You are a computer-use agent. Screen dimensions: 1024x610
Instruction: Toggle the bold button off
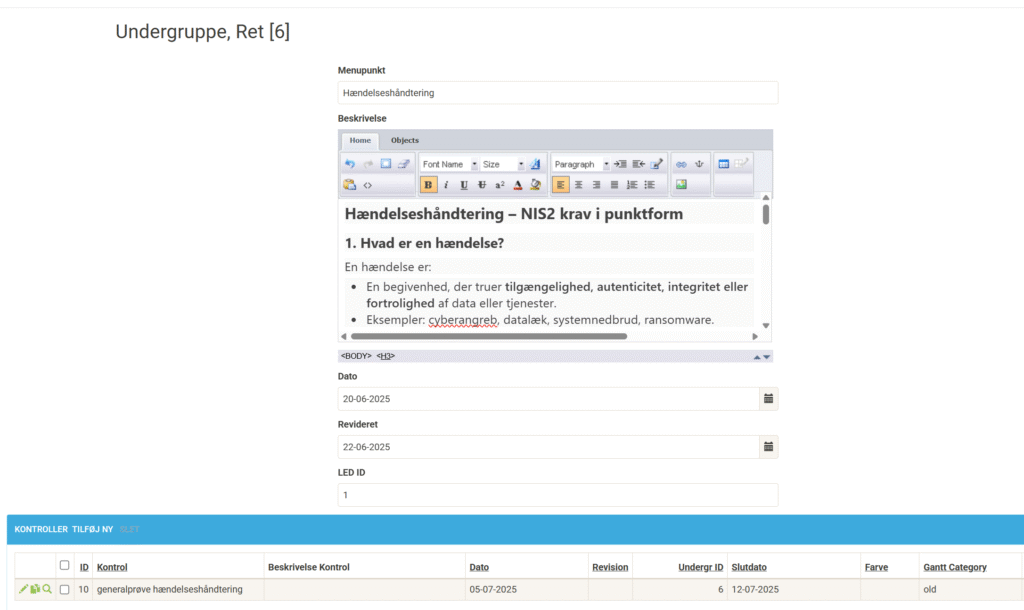click(x=428, y=185)
